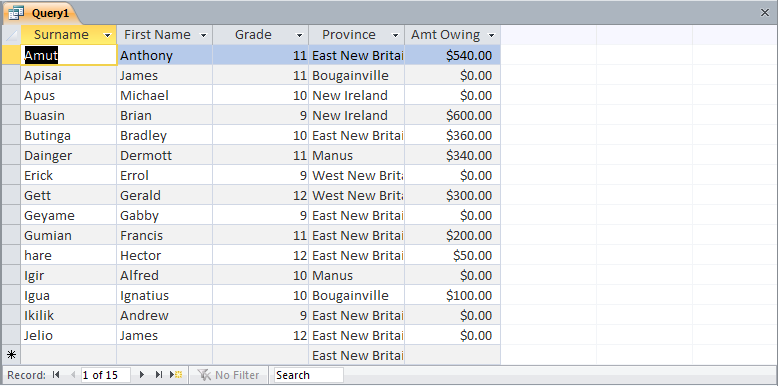Open the Province column filter dropdown
This screenshot has width=778, height=386.
395,35
